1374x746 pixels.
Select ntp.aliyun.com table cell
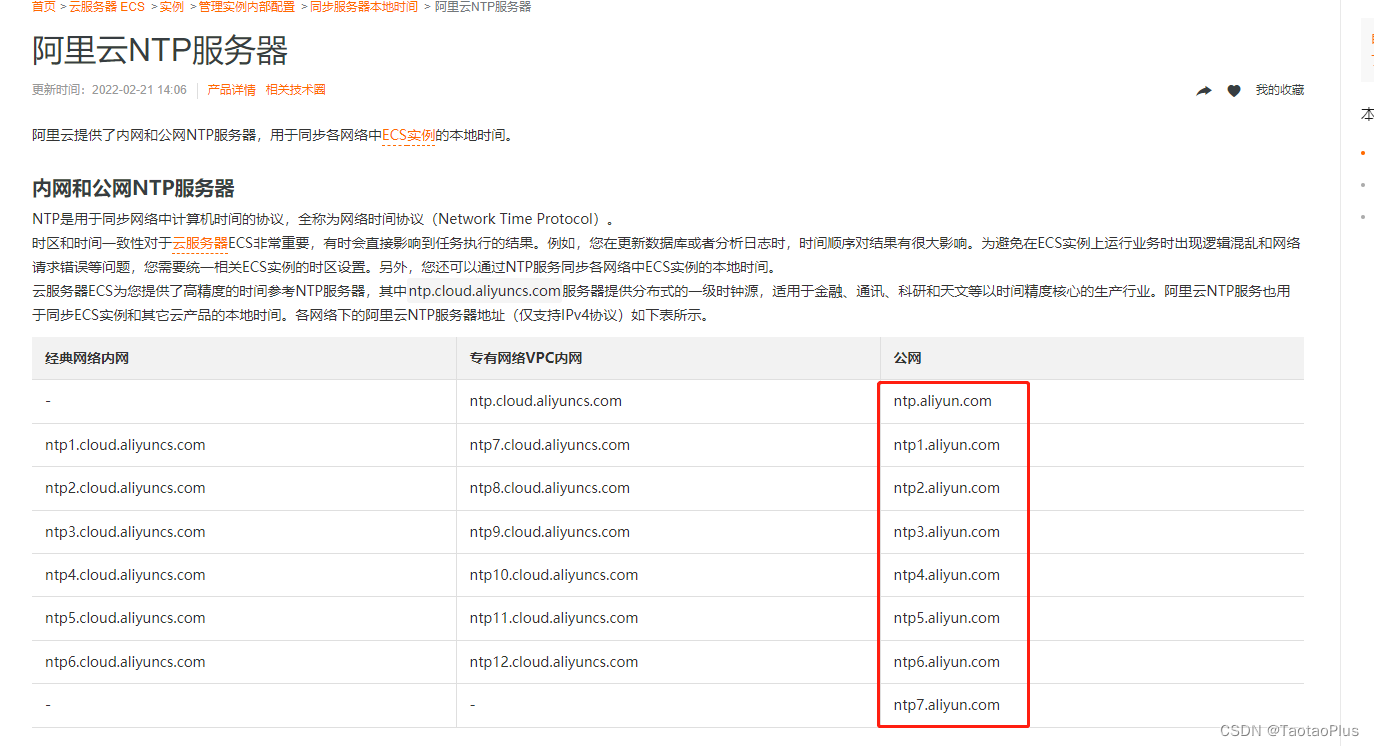pos(1092,401)
